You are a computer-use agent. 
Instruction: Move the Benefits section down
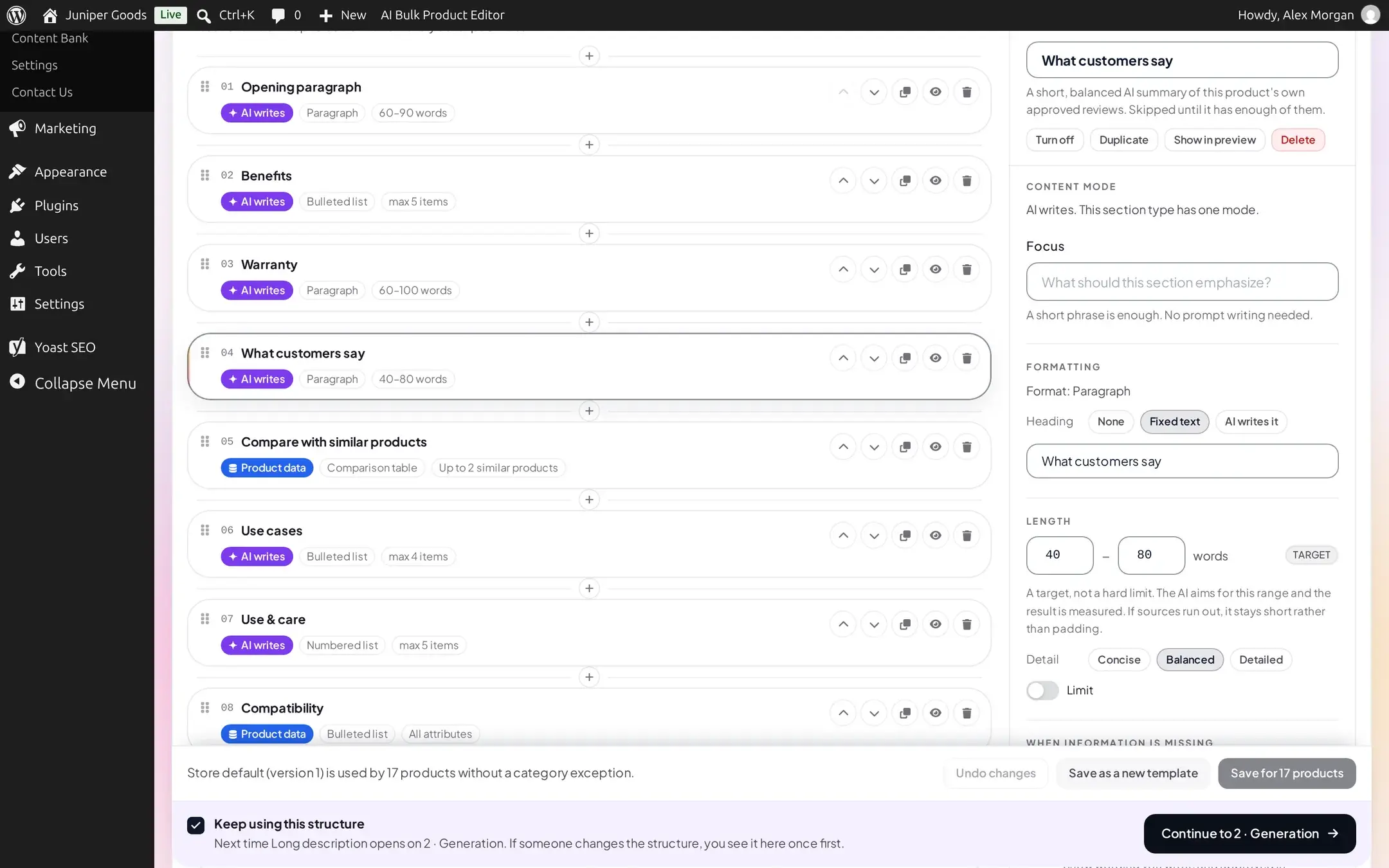[874, 181]
